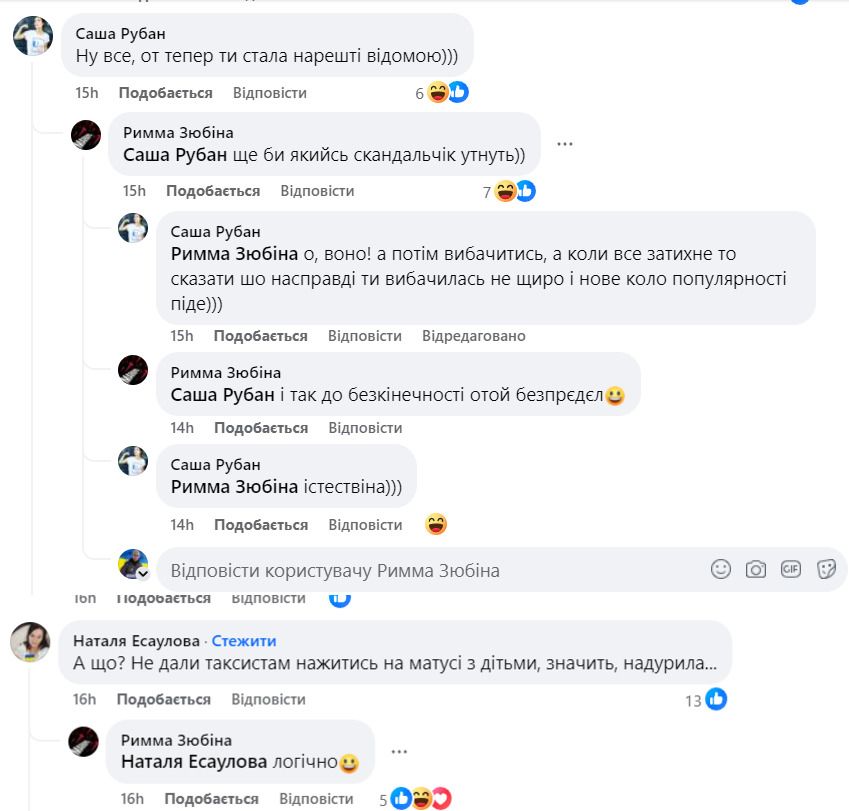Open the options menu beside Римма Зюбіна's comment
849x811 pixels.
point(565,144)
